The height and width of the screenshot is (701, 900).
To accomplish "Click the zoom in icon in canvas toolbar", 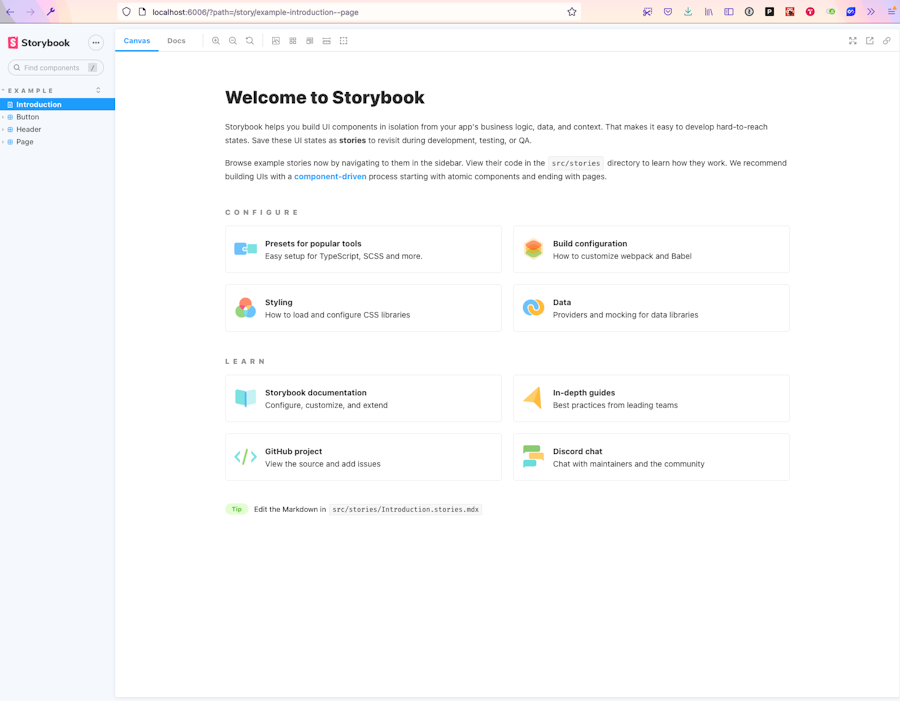I will click(x=216, y=41).
